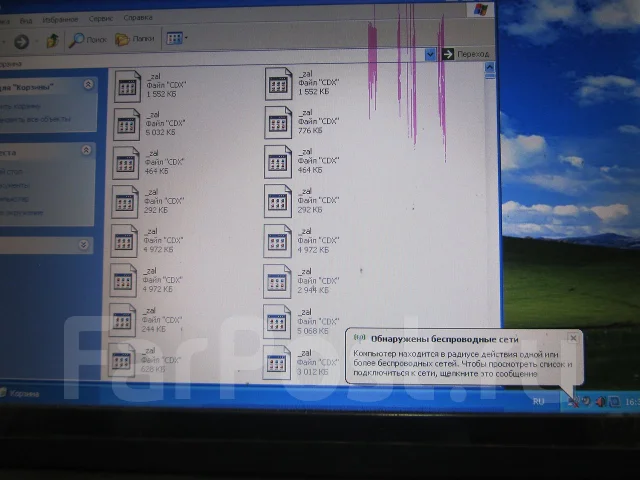Open the Views dropdown arrow
640x480 pixels.
pos(187,38)
